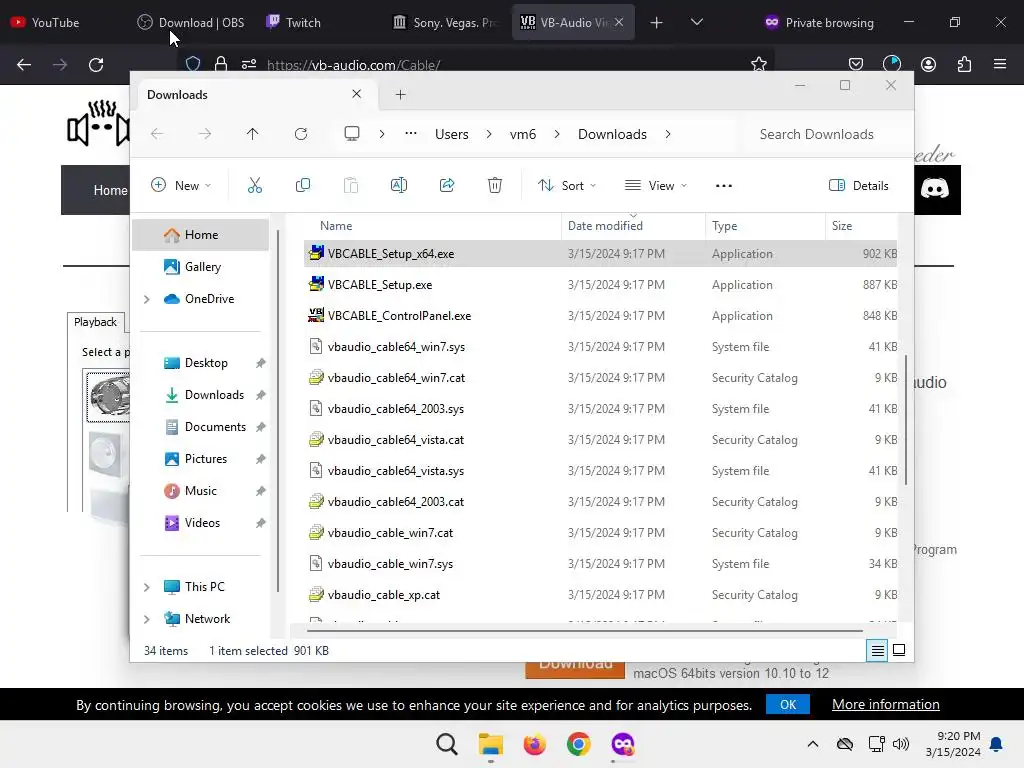Image resolution: width=1024 pixels, height=768 pixels.
Task: Click the Users breadcrumb
Action: (451, 134)
